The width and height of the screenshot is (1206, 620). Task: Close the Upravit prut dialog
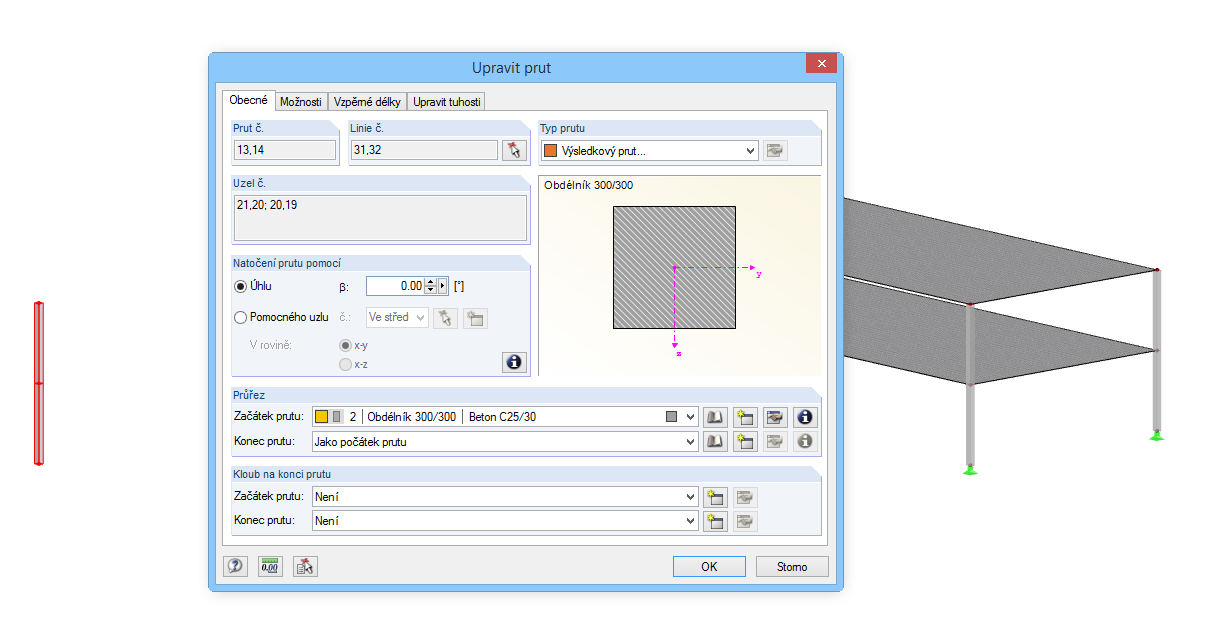click(821, 63)
